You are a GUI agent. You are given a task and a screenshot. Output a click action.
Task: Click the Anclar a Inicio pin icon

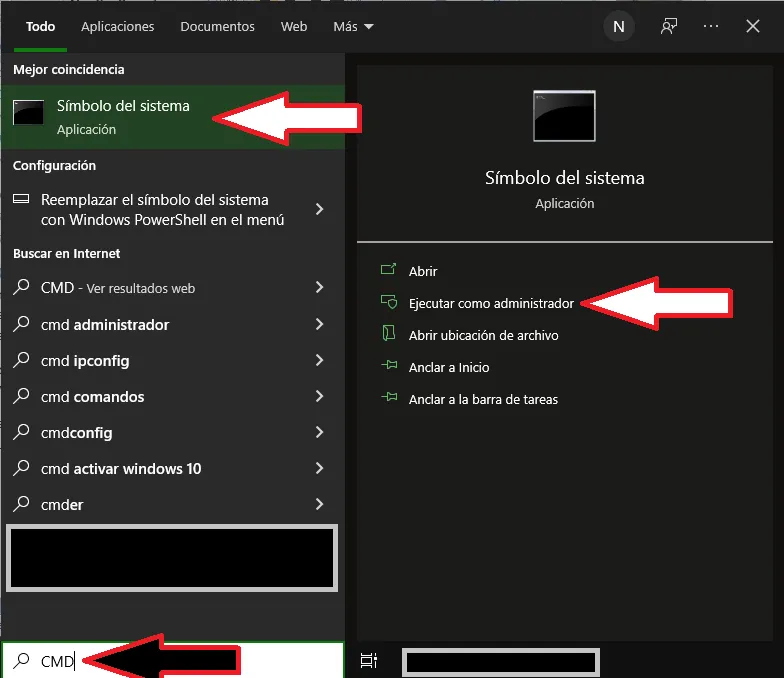point(389,367)
